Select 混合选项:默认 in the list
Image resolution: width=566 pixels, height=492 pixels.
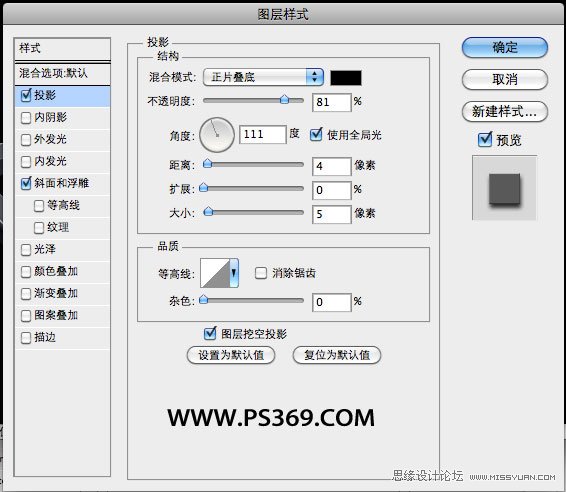[x=62, y=74]
